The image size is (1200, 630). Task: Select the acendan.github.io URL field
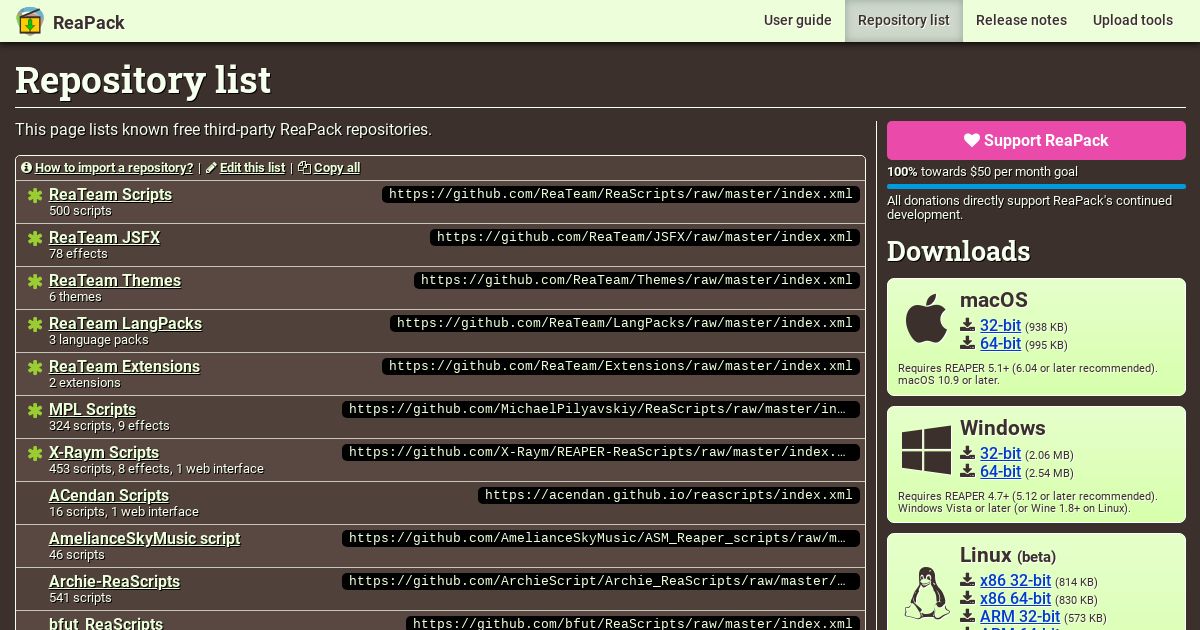point(669,495)
